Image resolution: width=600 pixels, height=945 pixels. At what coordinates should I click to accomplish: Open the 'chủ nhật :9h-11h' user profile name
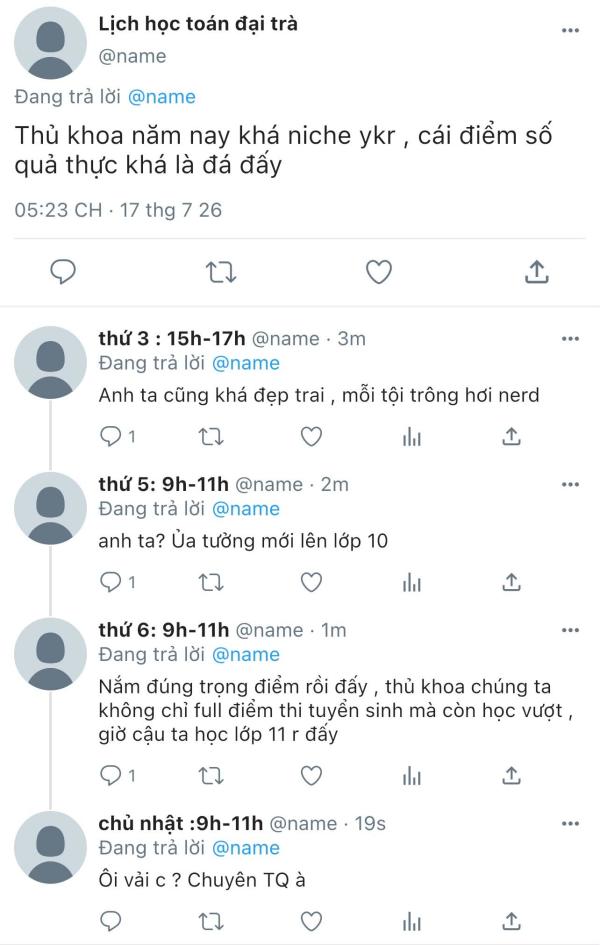click(181, 823)
